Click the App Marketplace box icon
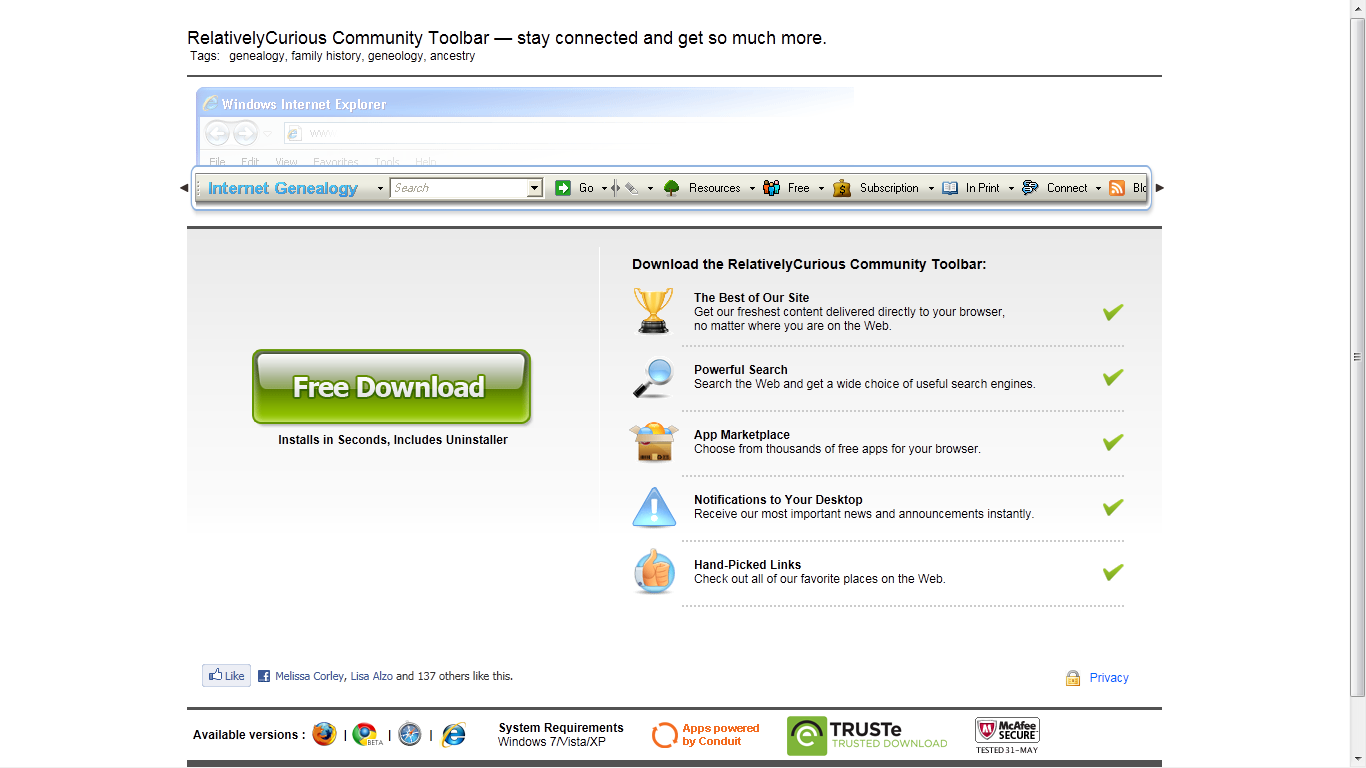This screenshot has width=1366, height=768. tap(654, 442)
